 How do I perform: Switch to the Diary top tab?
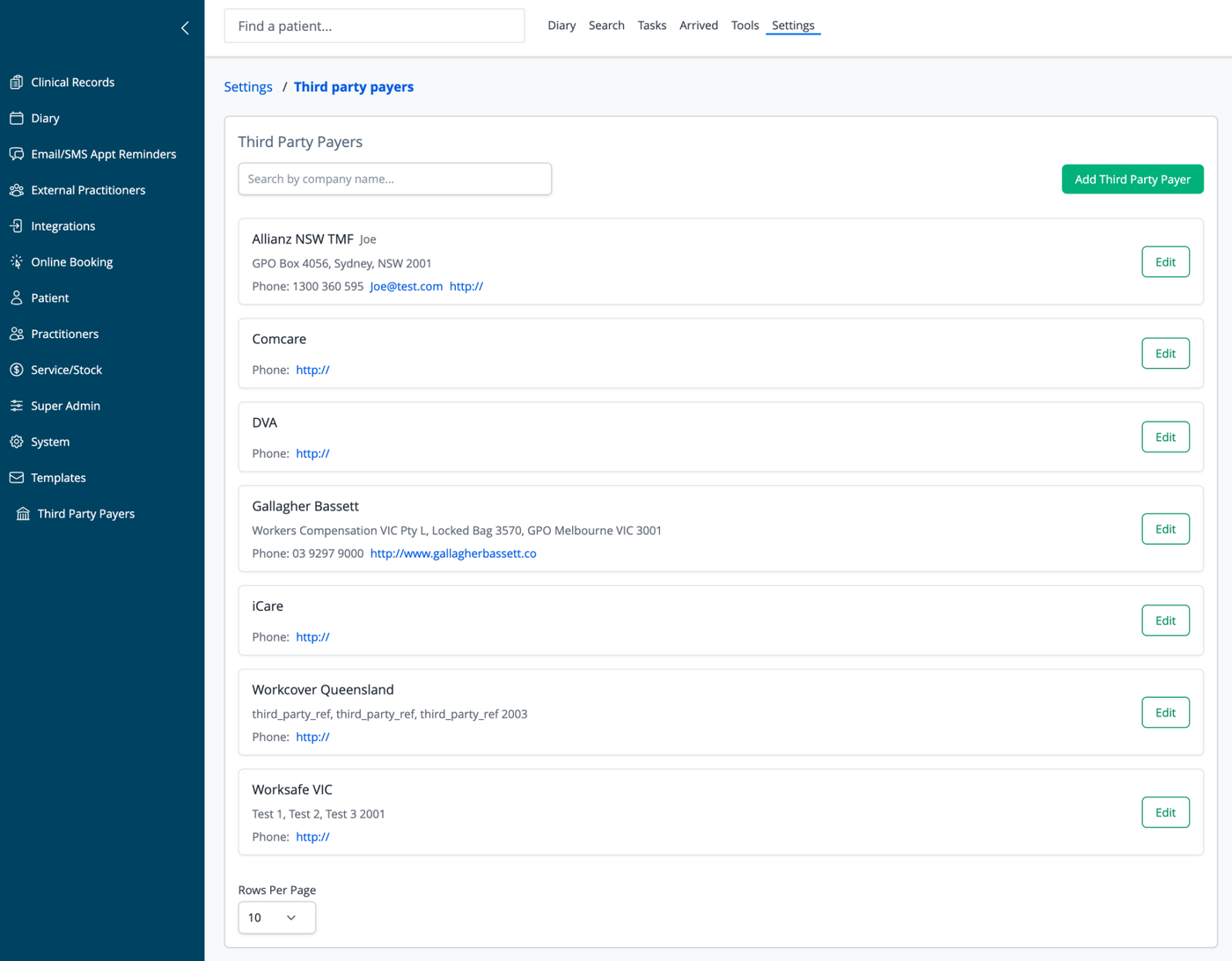pyautogui.click(x=561, y=26)
